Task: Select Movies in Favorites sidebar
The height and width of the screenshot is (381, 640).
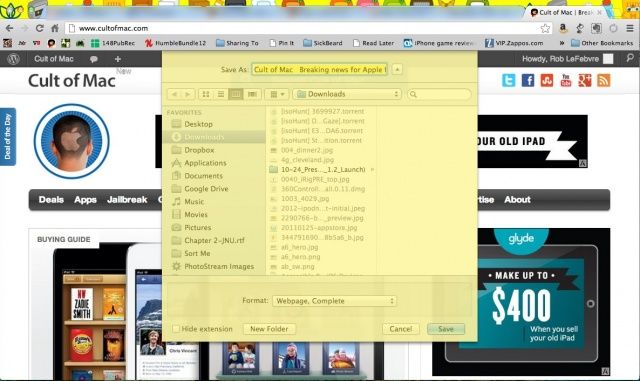Action: pos(196,215)
